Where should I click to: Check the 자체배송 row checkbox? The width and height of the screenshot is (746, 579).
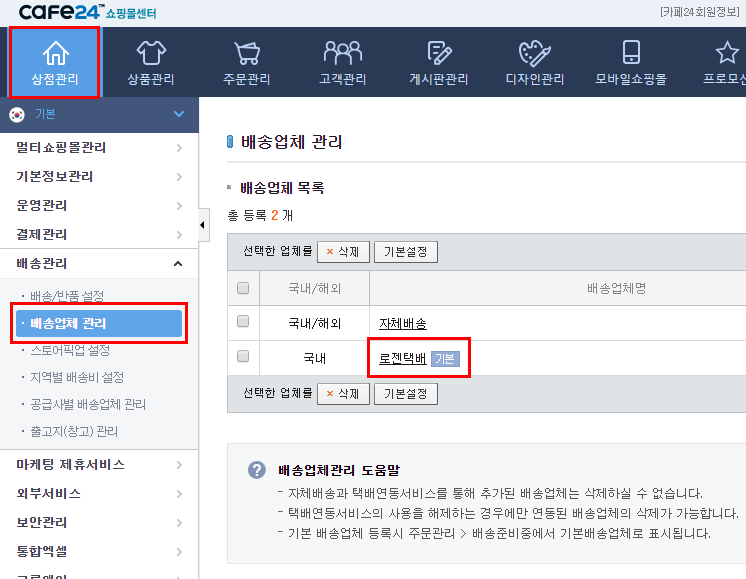(243, 322)
